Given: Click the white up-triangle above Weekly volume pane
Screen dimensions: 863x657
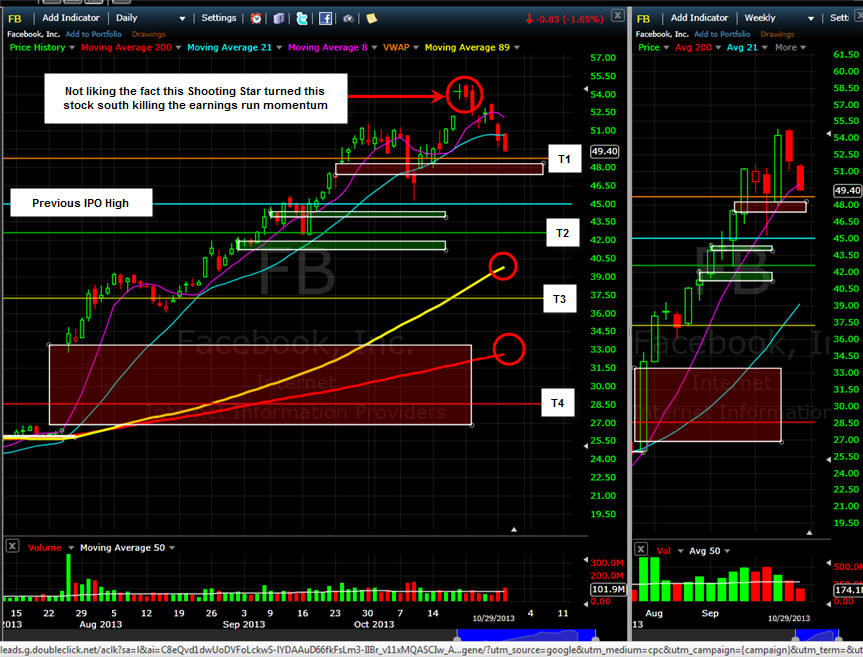Looking at the screenshot, I should click(x=809, y=533).
